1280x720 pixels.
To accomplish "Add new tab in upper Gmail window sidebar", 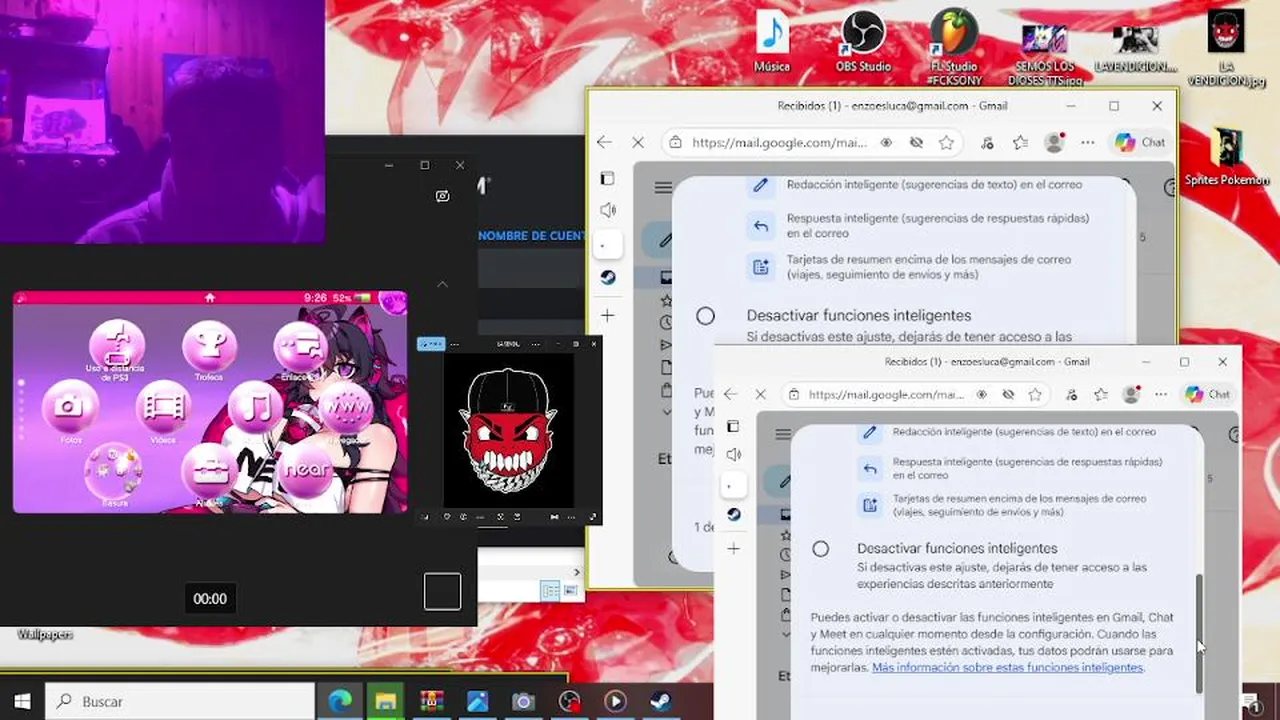I will click(607, 316).
